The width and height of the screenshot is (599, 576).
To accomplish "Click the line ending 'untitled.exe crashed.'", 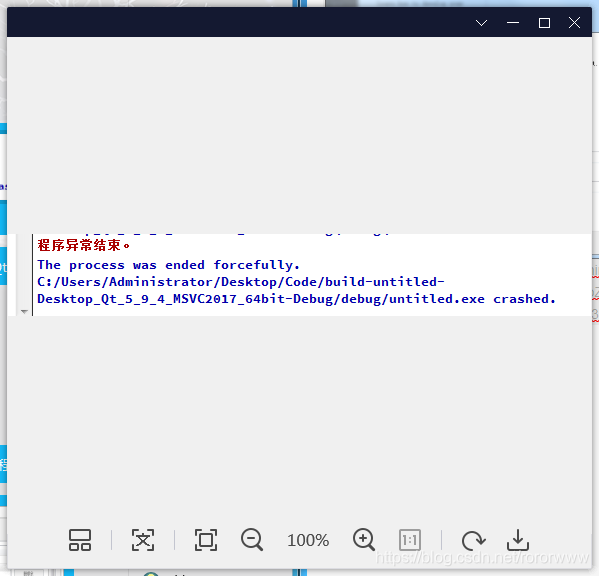I will (x=296, y=299).
